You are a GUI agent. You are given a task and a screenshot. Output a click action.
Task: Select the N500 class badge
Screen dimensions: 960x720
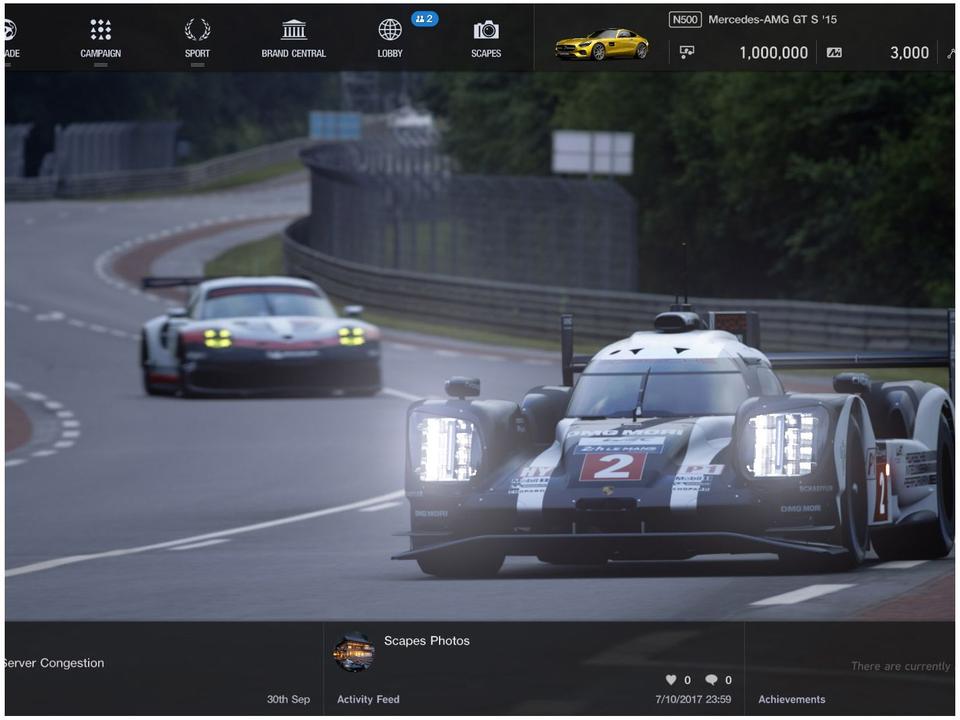pos(685,18)
